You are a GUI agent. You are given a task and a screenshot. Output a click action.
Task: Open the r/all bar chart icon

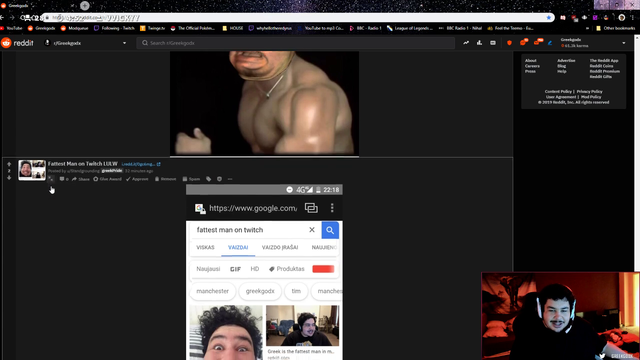479,43
